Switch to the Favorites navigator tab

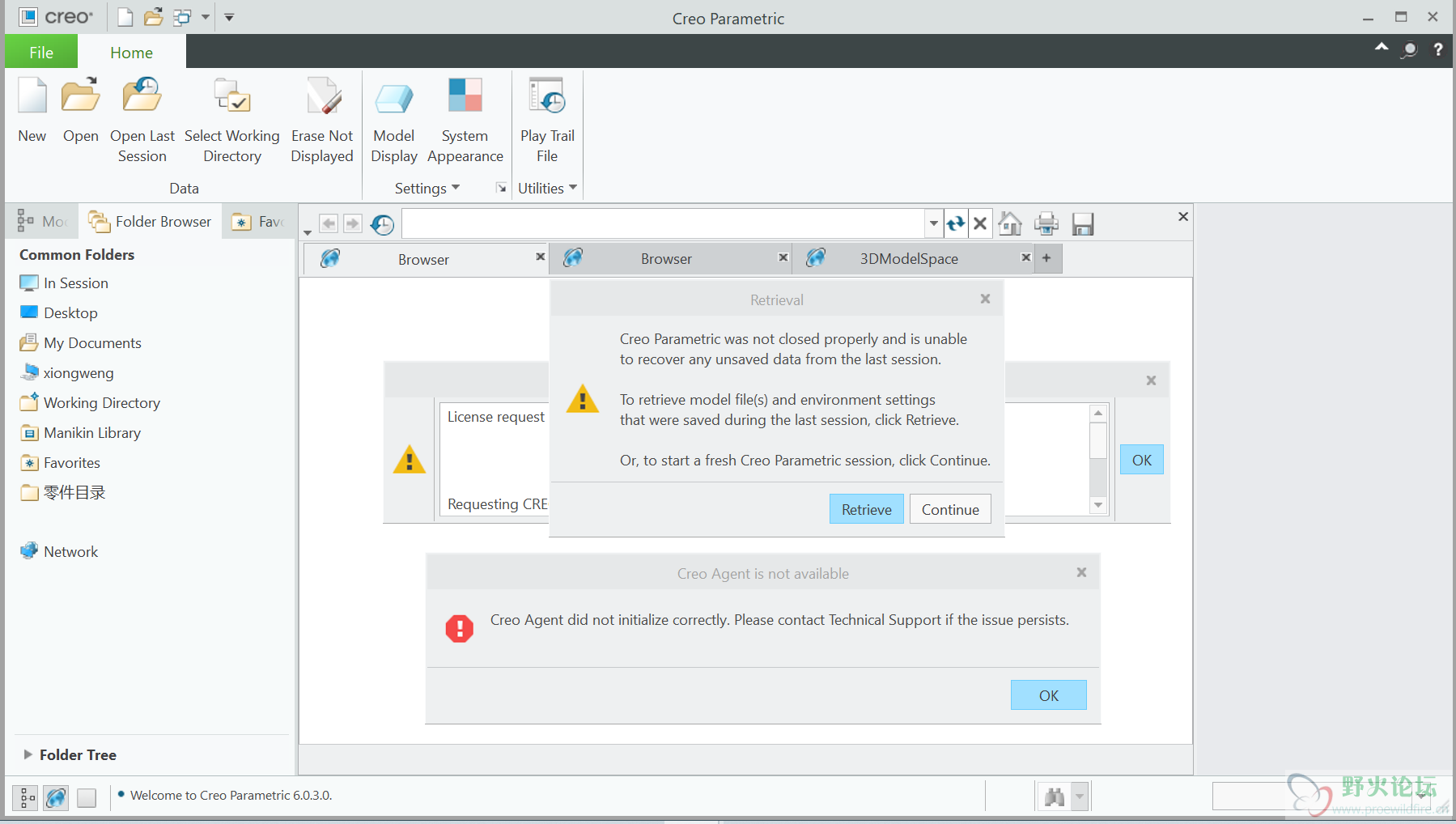pyautogui.click(x=258, y=221)
